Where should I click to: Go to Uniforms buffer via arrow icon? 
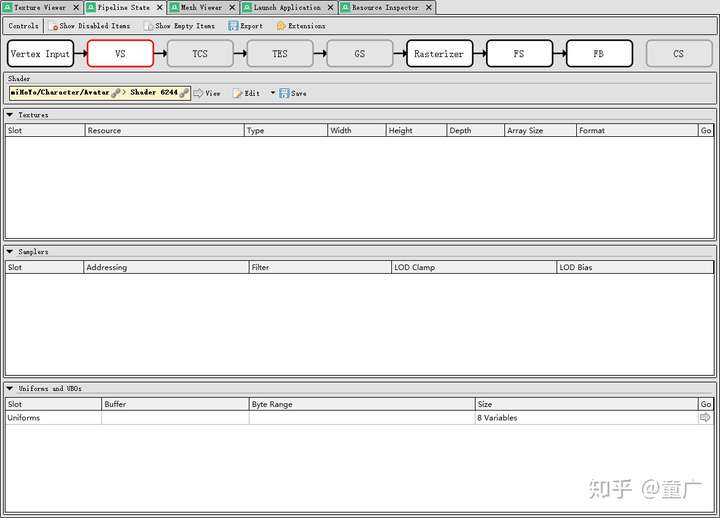[705, 417]
